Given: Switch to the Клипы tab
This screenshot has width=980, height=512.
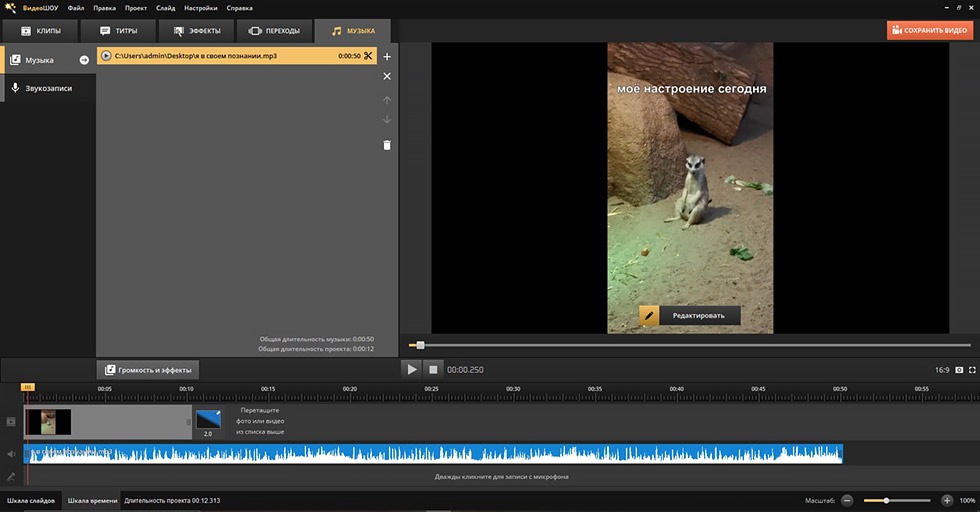Looking at the screenshot, I should click(x=41, y=31).
